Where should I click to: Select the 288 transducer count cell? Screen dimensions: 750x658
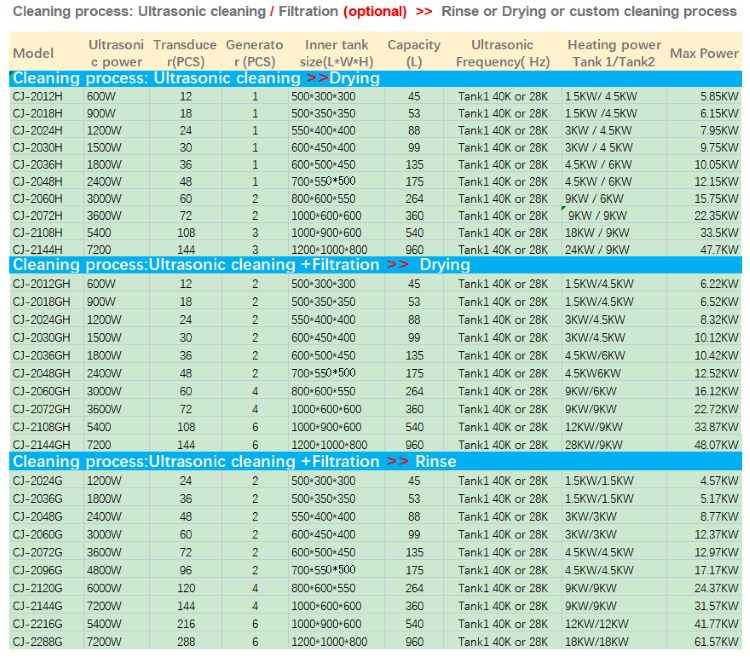[186, 642]
